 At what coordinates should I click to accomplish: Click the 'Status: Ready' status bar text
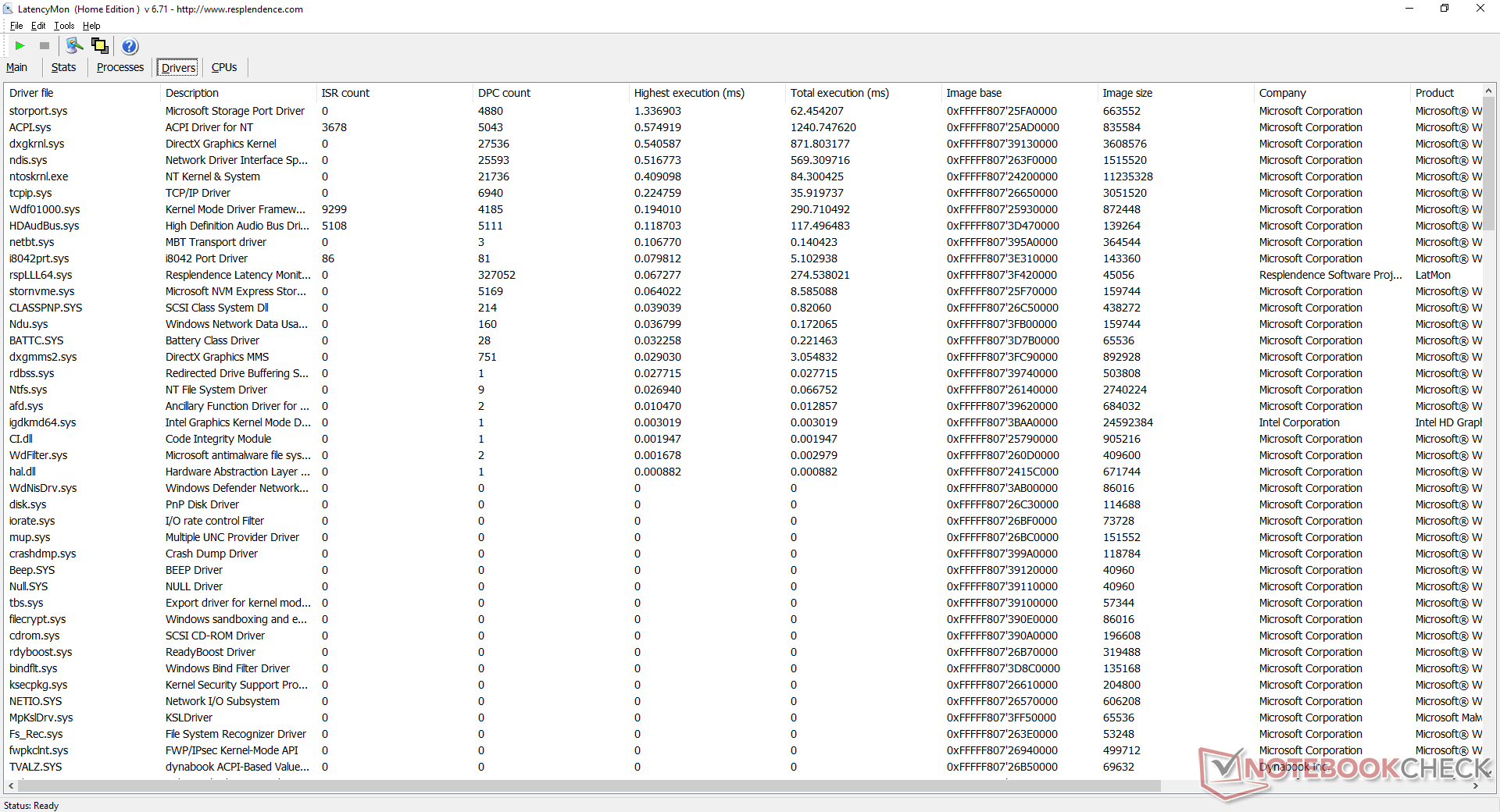[x=31, y=806]
